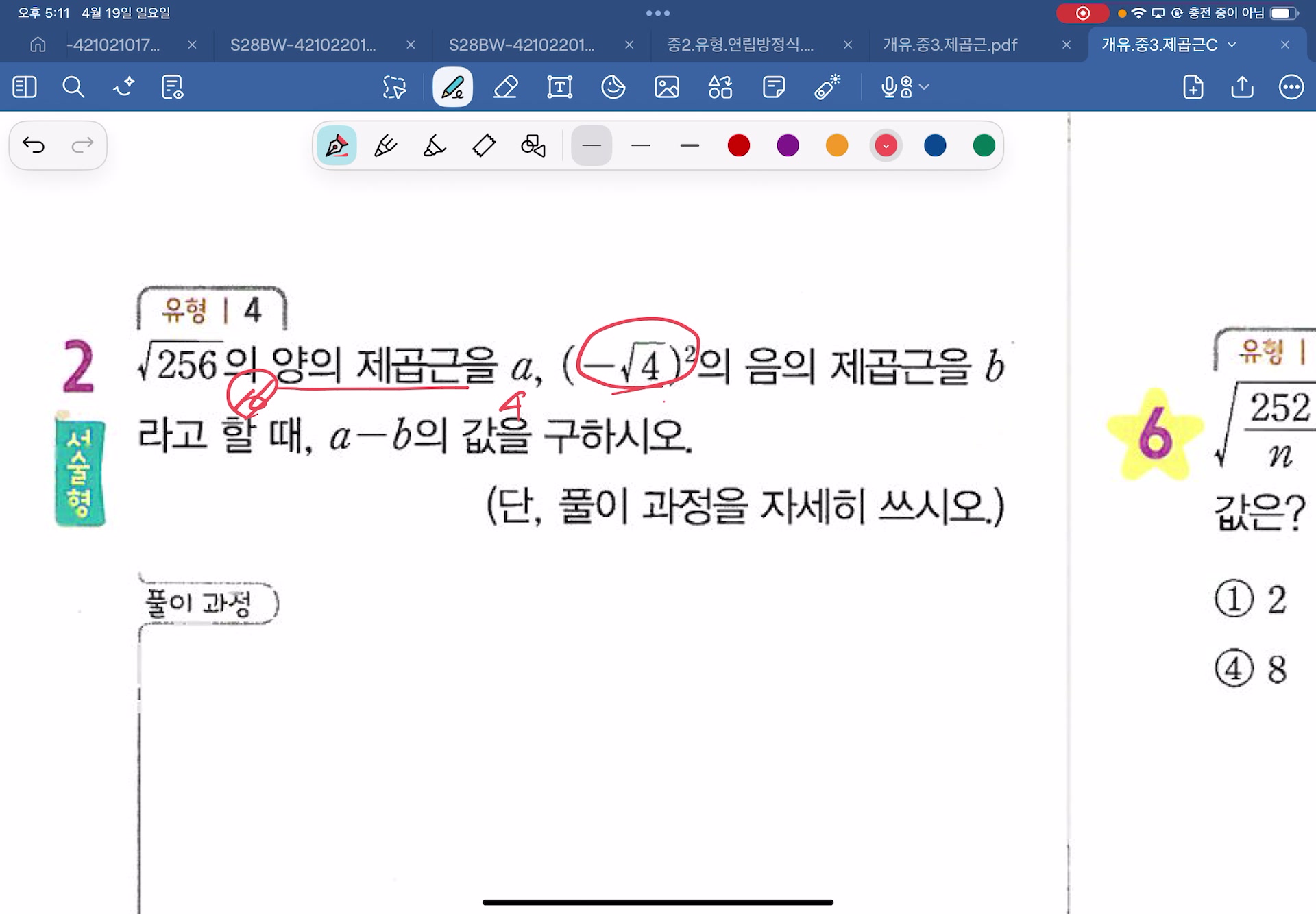Close the -421021017... tab
Viewport: 1316px width, 914px height.
pyautogui.click(x=193, y=45)
